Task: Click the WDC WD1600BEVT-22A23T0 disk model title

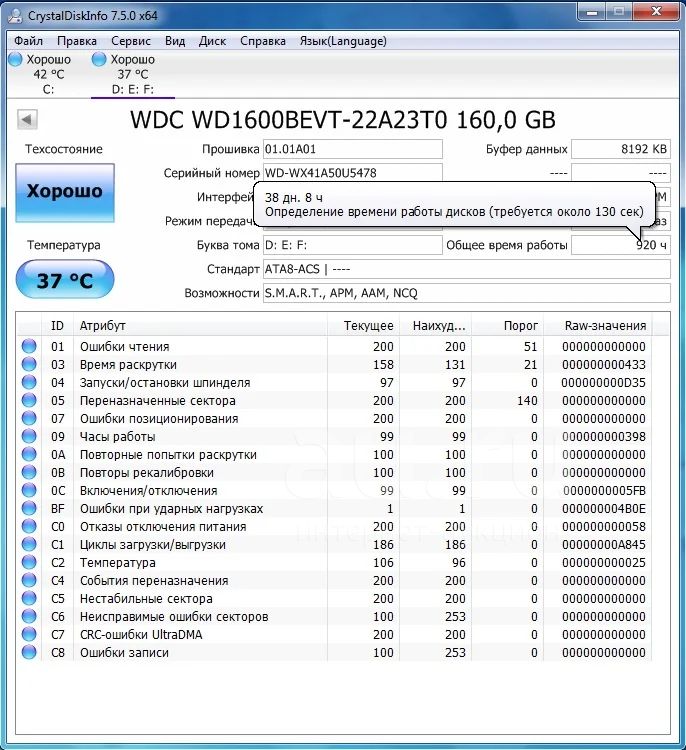Action: (x=343, y=120)
